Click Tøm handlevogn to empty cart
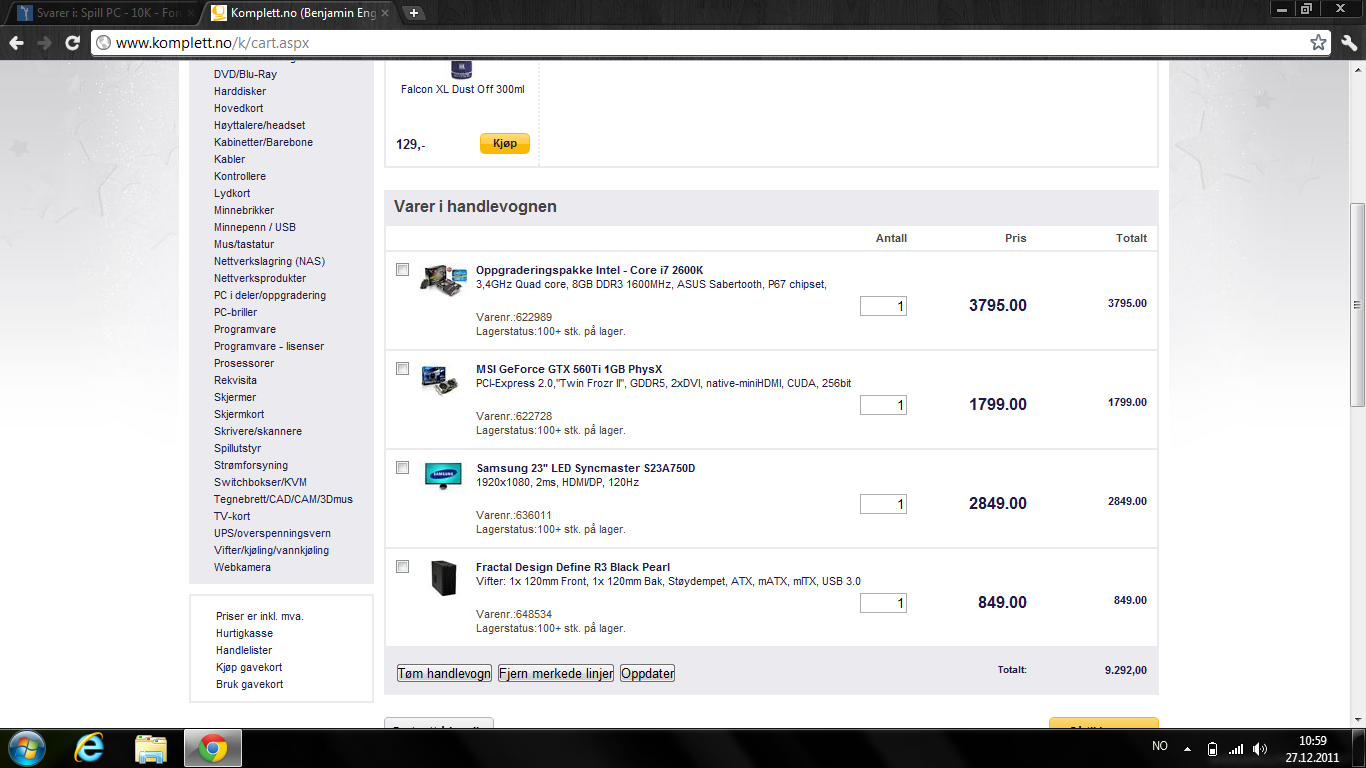Image resolution: width=1366 pixels, height=768 pixels. [x=444, y=673]
